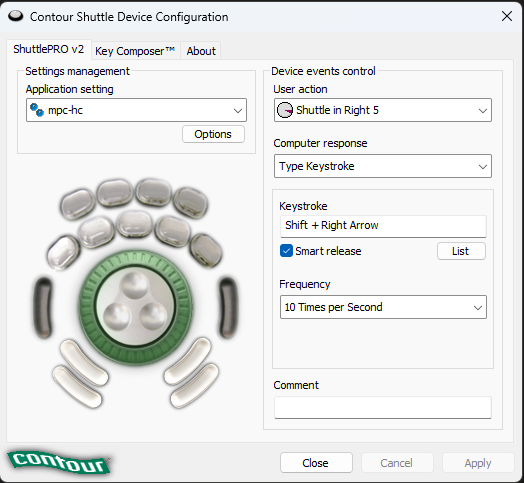Expand the Frequency 10 Times per Second dropdown
Screen dimensions: 524x483
click(383, 307)
